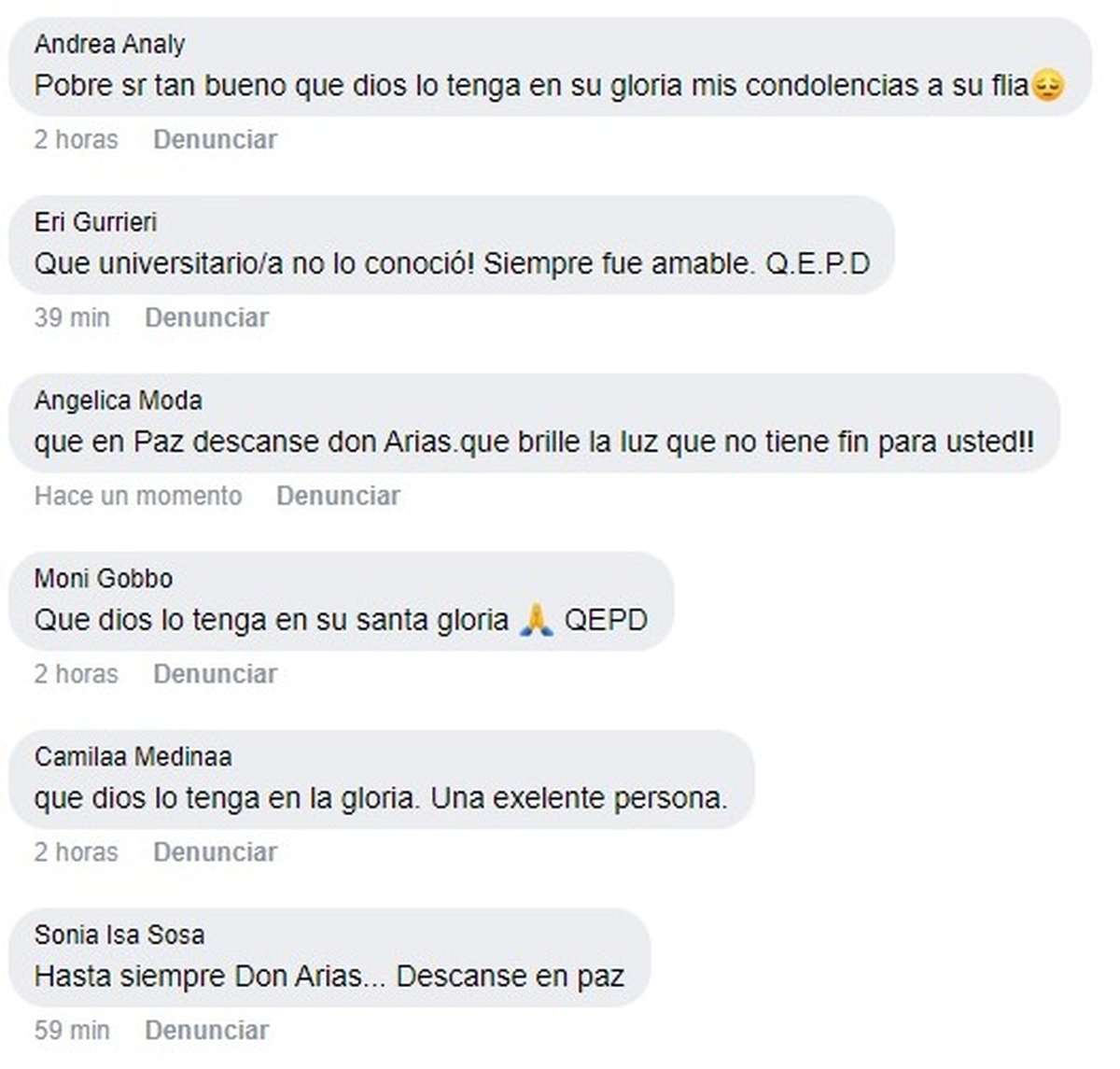Click the 'Hace un momento' timestamp
Image resolution: width=1120 pixels, height=1069 pixels.
point(138,496)
